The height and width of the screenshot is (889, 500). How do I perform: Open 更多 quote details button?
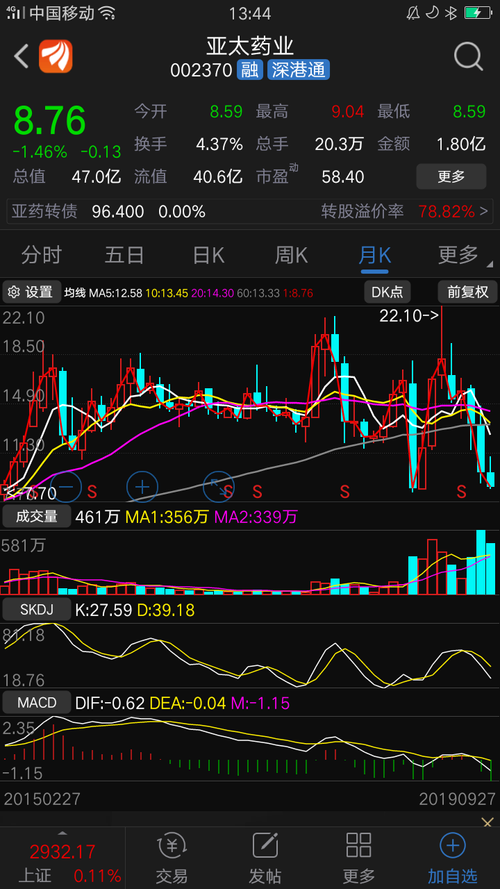point(451,176)
